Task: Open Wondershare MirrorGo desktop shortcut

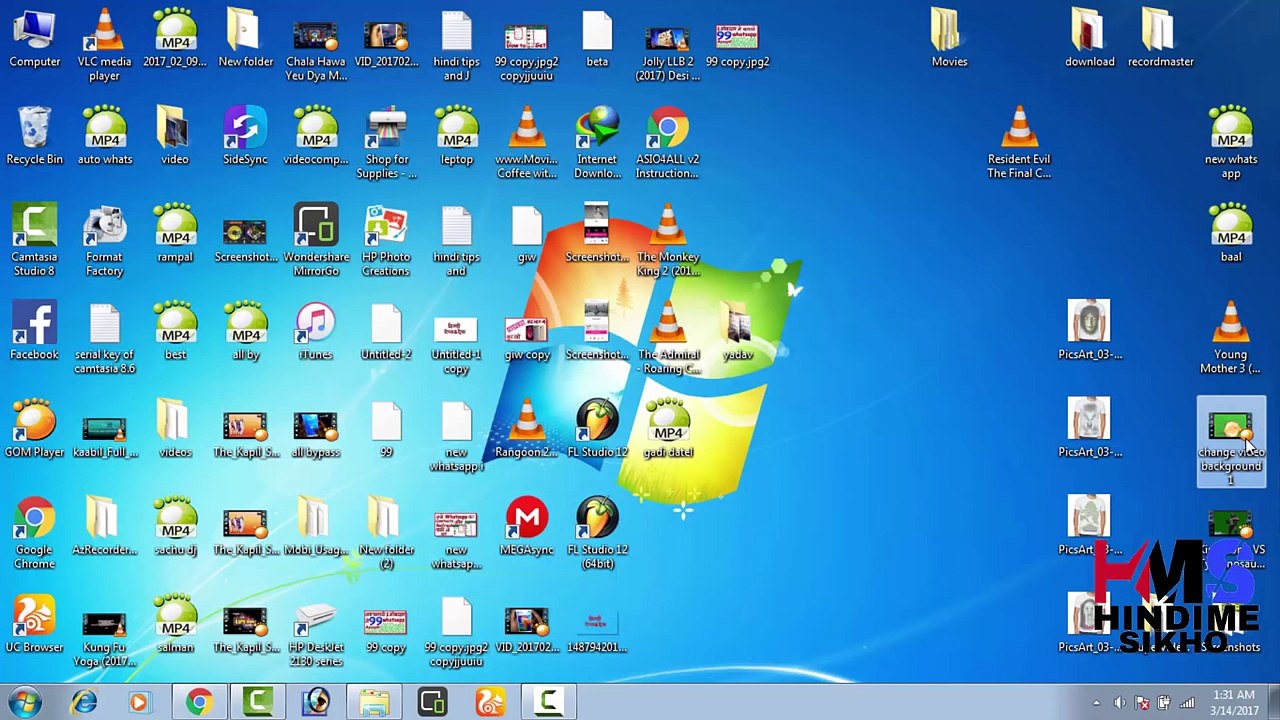Action: pyautogui.click(x=316, y=240)
